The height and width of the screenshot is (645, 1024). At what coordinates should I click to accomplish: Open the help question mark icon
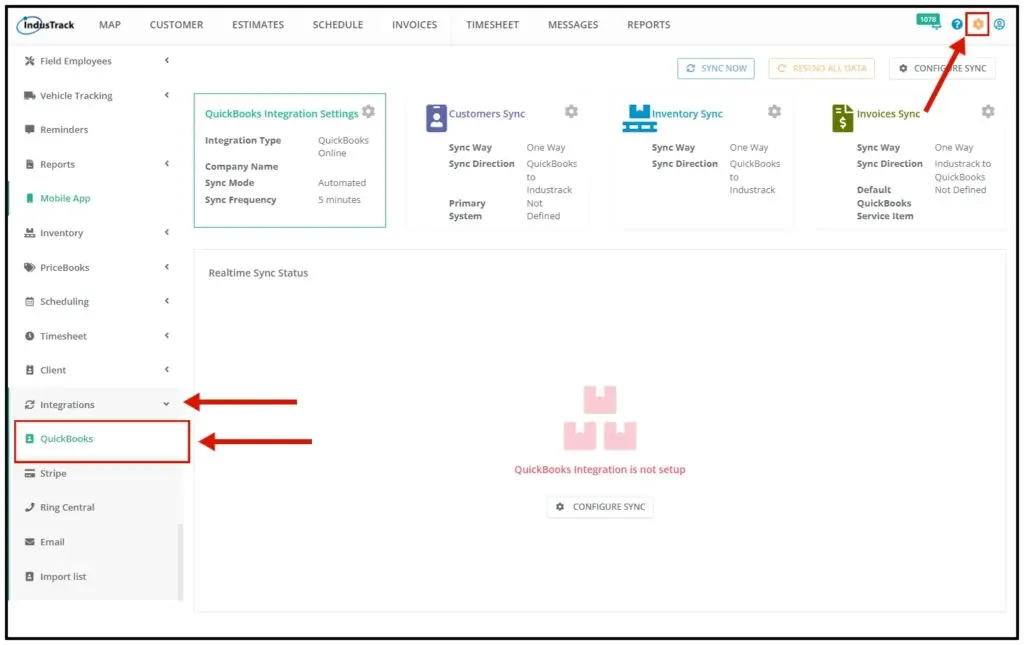point(957,24)
